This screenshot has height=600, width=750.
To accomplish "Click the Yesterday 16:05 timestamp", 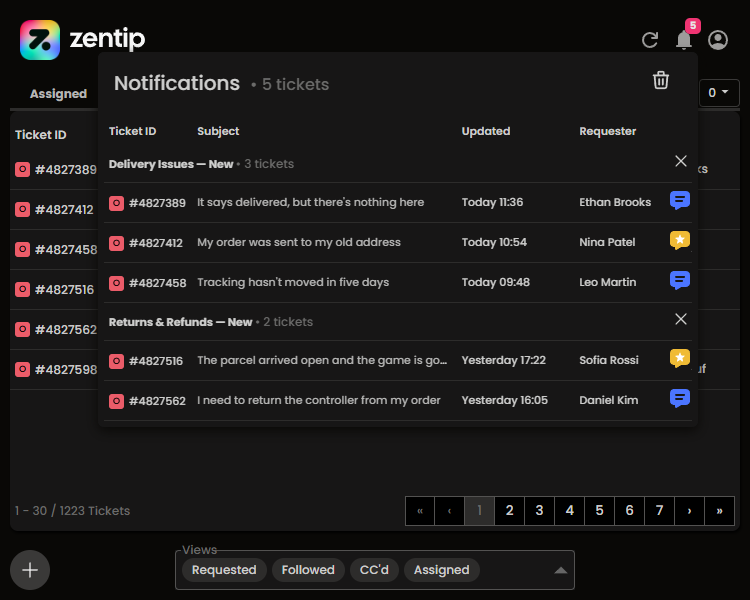I will pos(505,400).
